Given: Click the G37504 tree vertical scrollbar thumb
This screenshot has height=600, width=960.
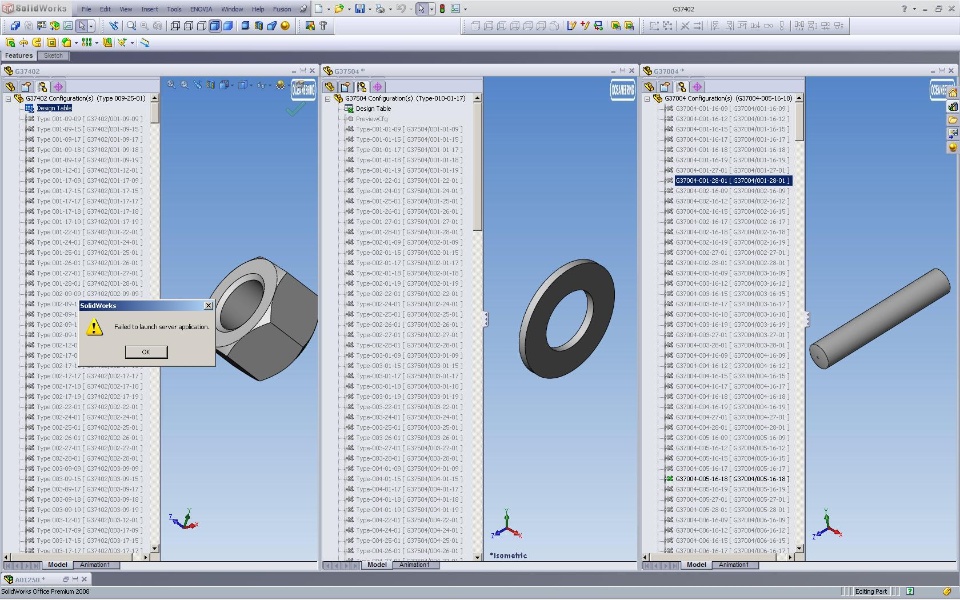Looking at the screenshot, I should 478,167.
